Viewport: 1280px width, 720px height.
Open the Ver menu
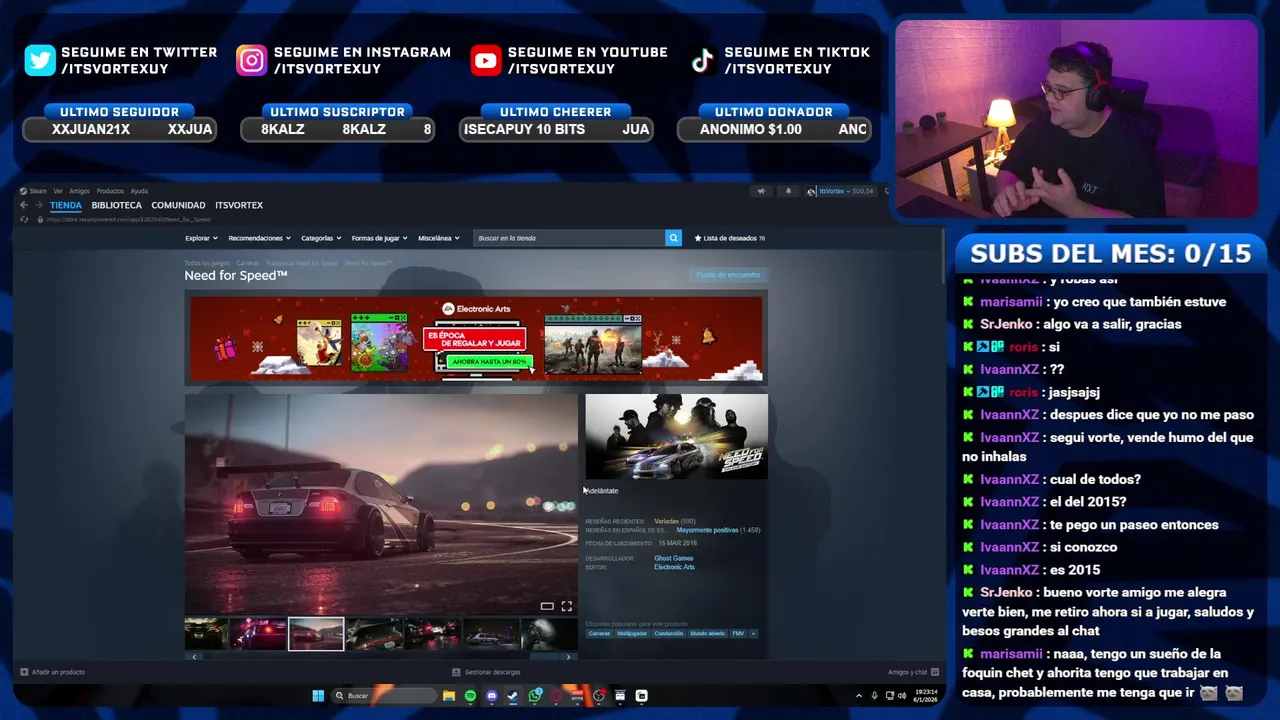pos(58,191)
